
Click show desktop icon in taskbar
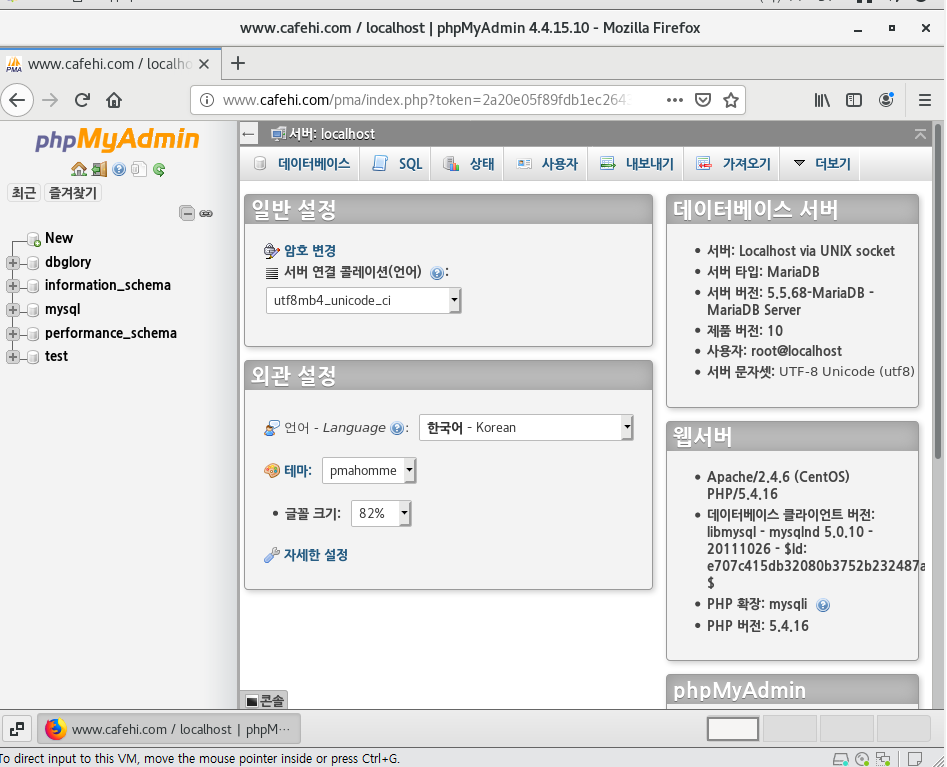(17, 729)
